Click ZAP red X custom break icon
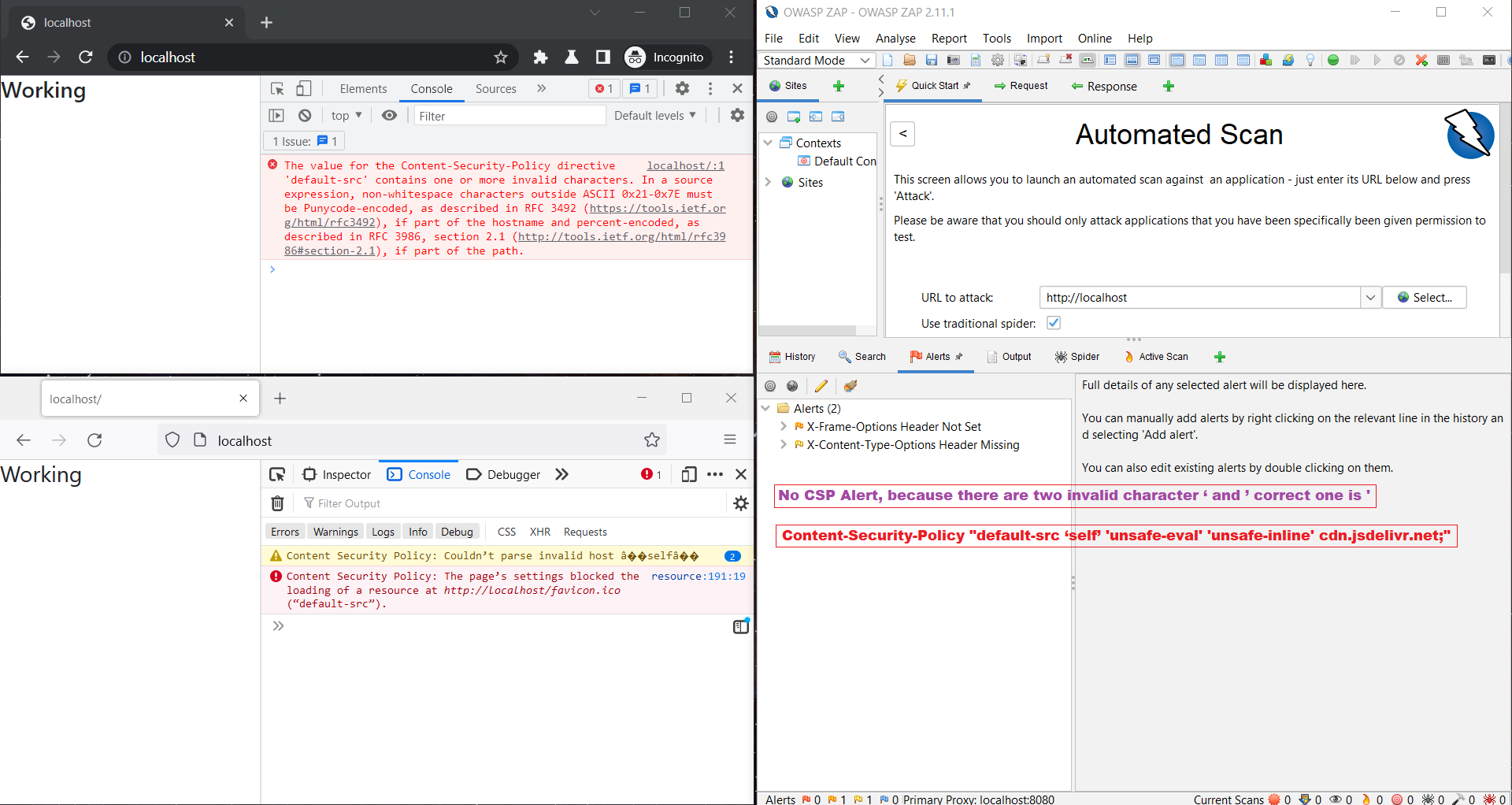1512x805 pixels. click(x=1421, y=60)
